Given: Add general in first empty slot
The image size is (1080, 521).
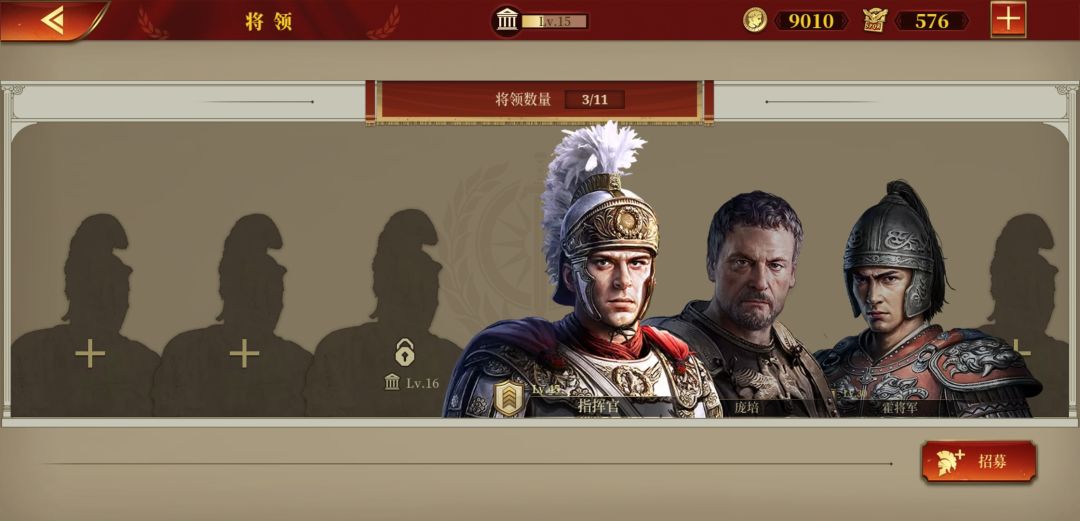Looking at the screenshot, I should click(90, 354).
